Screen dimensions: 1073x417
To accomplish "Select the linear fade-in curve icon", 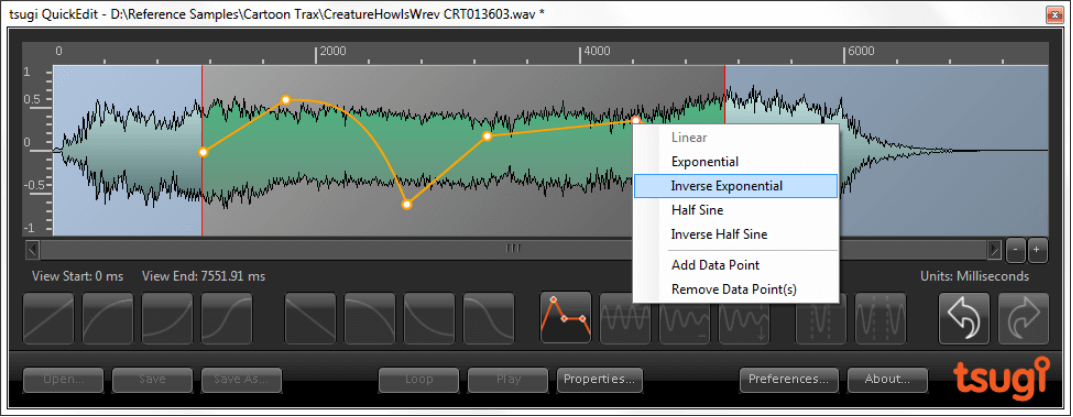I will click(48, 318).
